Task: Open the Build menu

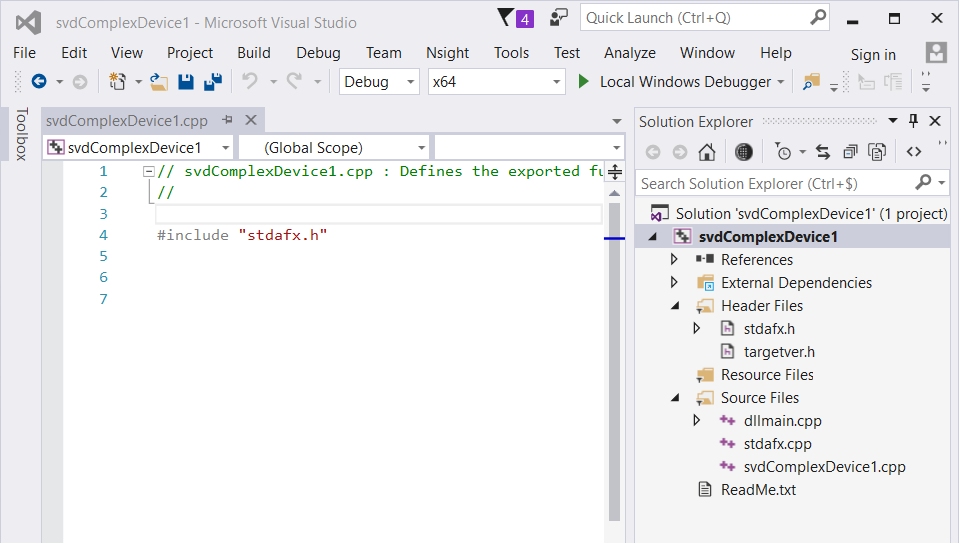Action: (x=254, y=53)
